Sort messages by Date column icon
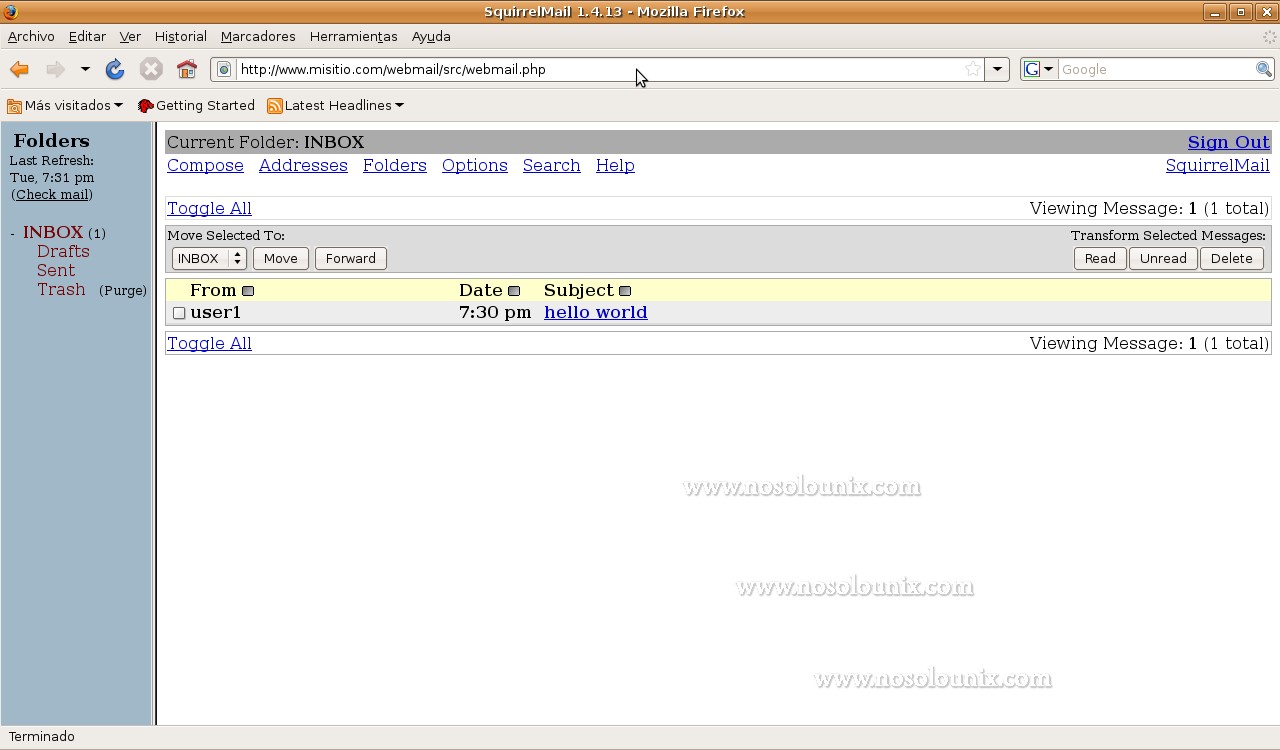The height and width of the screenshot is (750, 1280). pos(514,291)
